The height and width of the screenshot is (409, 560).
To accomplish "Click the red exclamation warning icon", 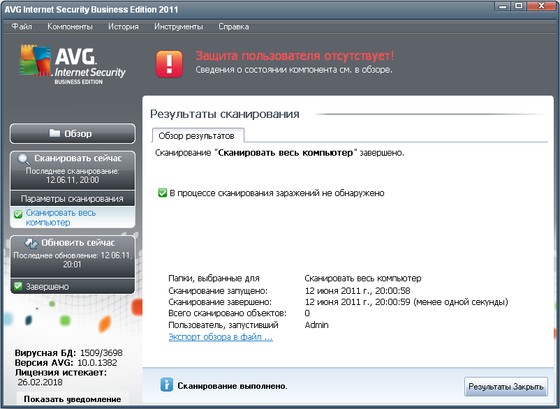I will tap(169, 64).
